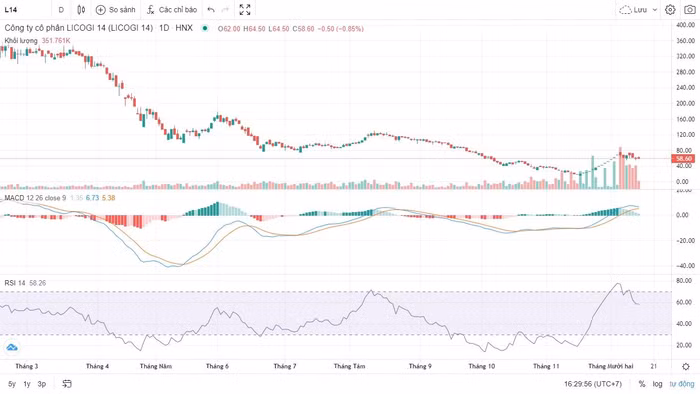Set time range to 1y

pos(27,384)
